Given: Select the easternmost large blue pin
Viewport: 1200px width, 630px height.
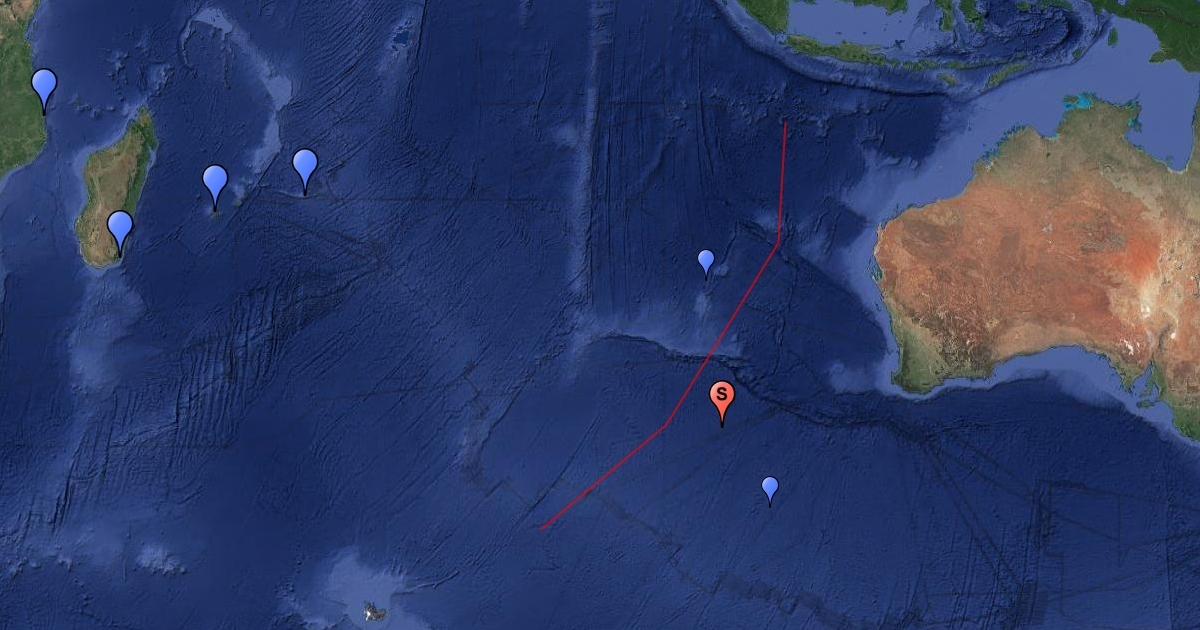Looking at the screenshot, I should pos(305,169).
